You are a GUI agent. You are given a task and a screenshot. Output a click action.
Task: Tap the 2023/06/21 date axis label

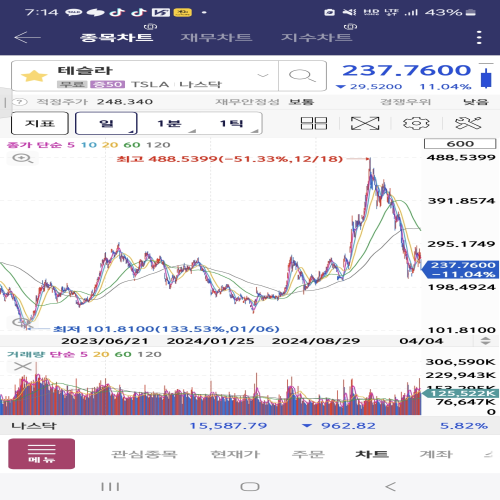(x=105, y=341)
